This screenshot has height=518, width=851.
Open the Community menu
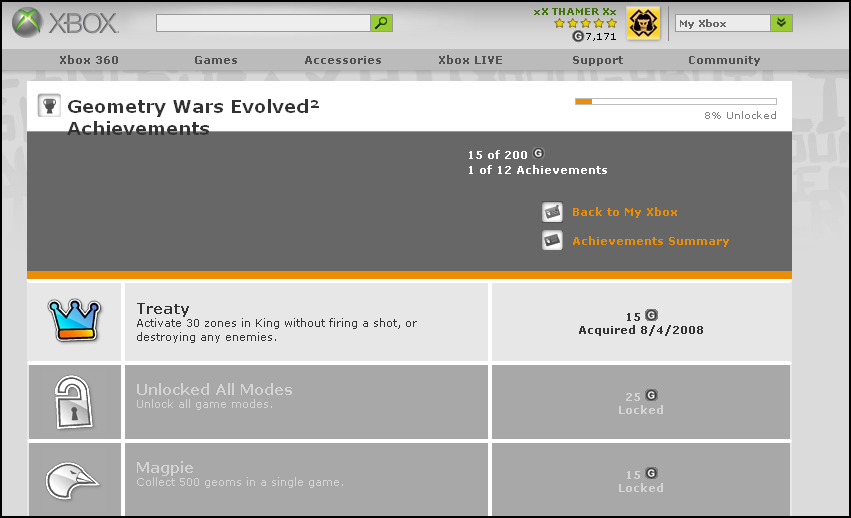pos(724,60)
